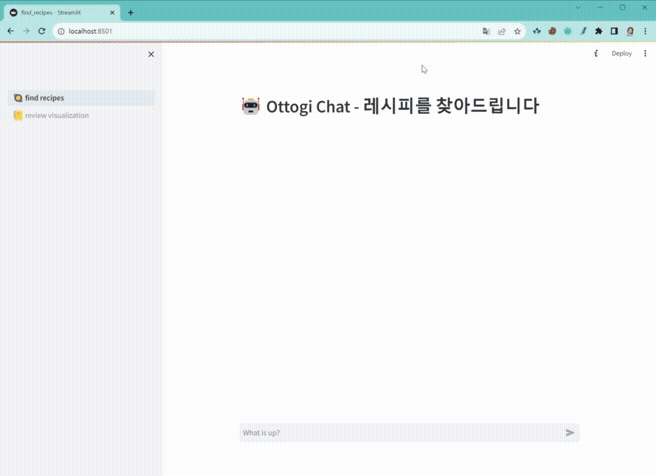Click the review visualization yellow icon
Screen dimensions: 656x476
tap(18, 115)
